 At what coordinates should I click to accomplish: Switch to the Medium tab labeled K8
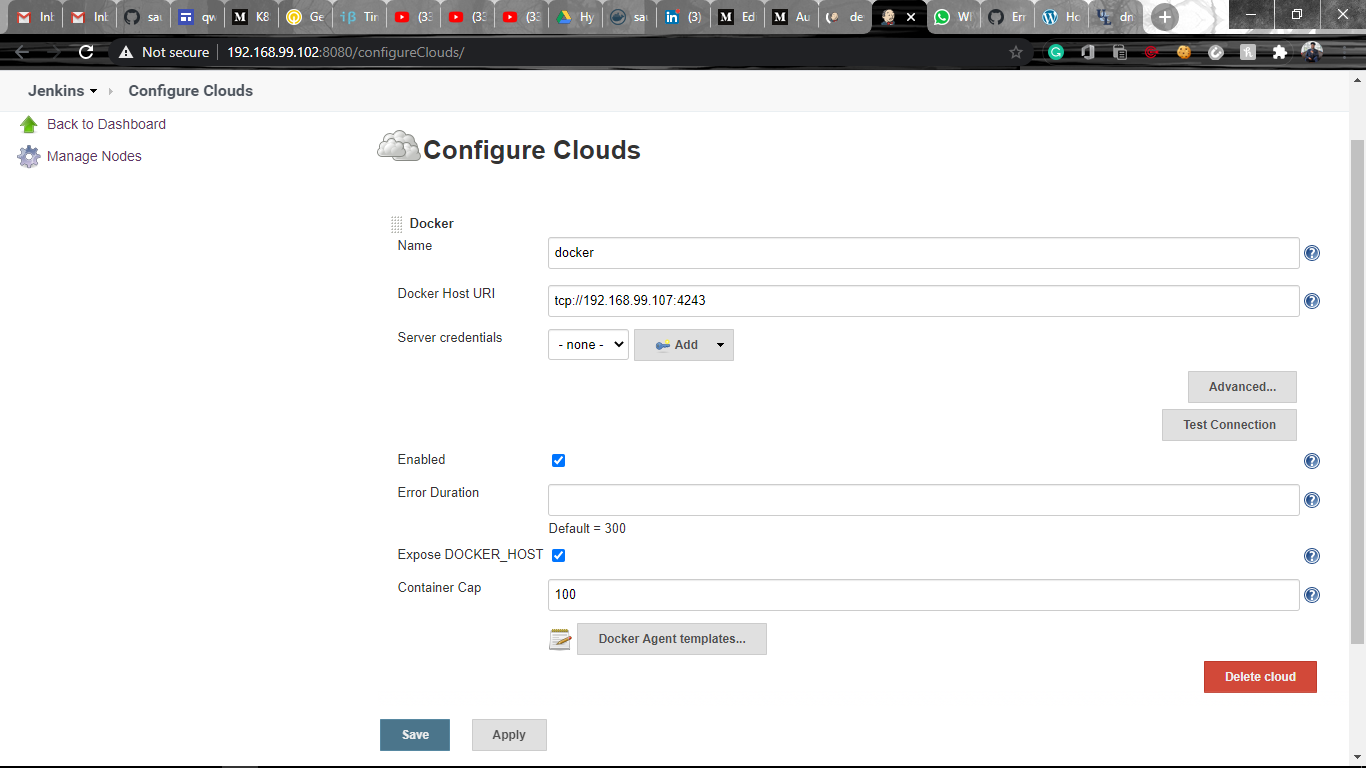click(251, 17)
